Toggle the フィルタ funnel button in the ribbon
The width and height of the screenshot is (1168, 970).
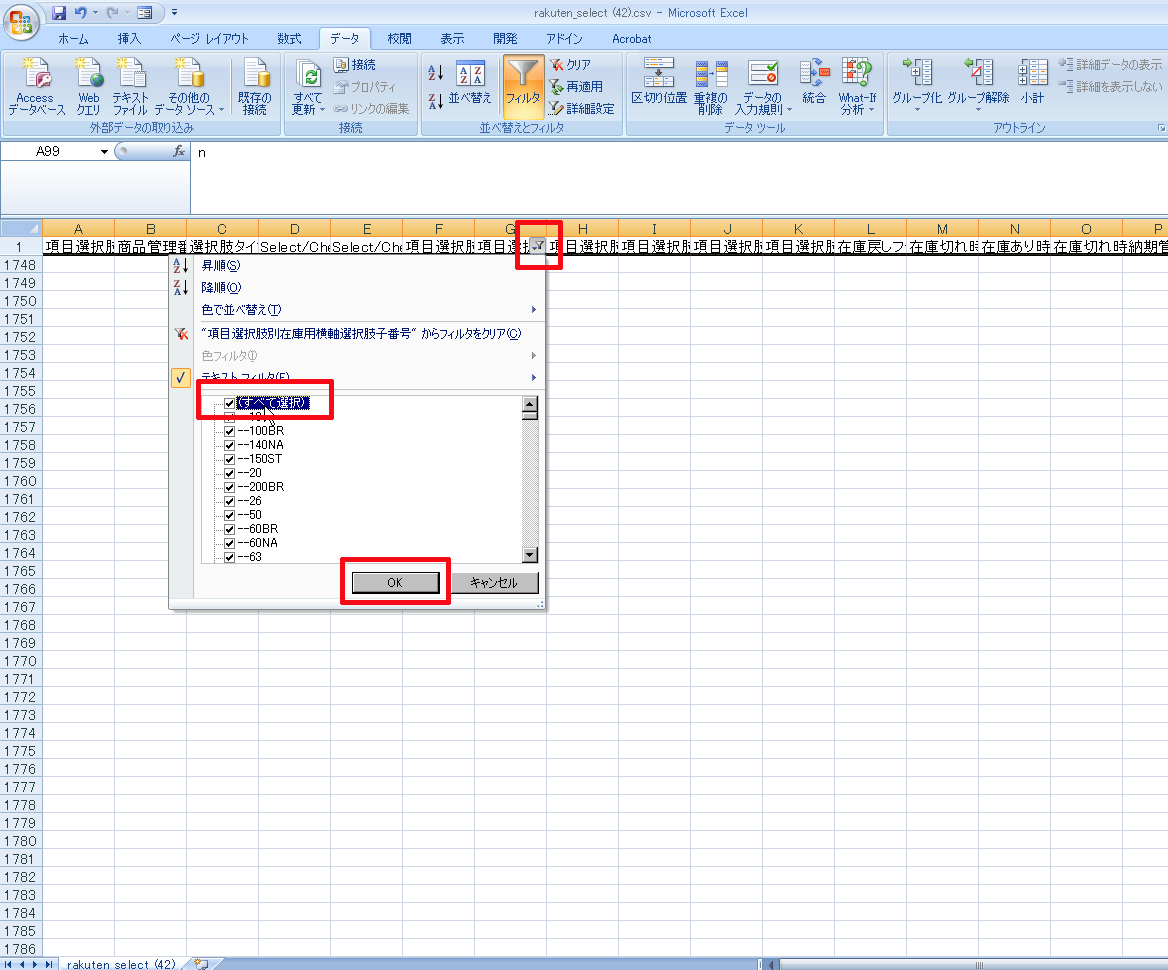(x=523, y=86)
